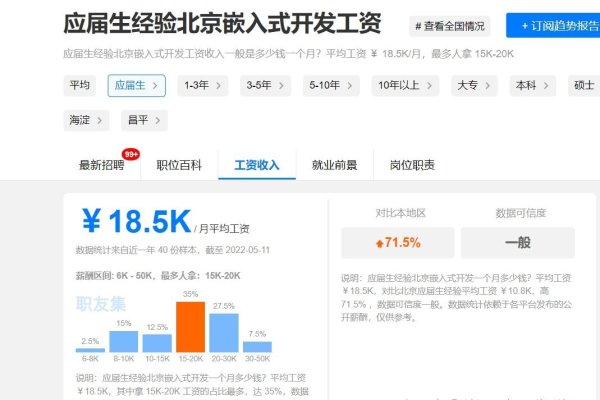Screen dimensions: 600x400
Task: Filter by 大专 education
Action: [474, 85]
